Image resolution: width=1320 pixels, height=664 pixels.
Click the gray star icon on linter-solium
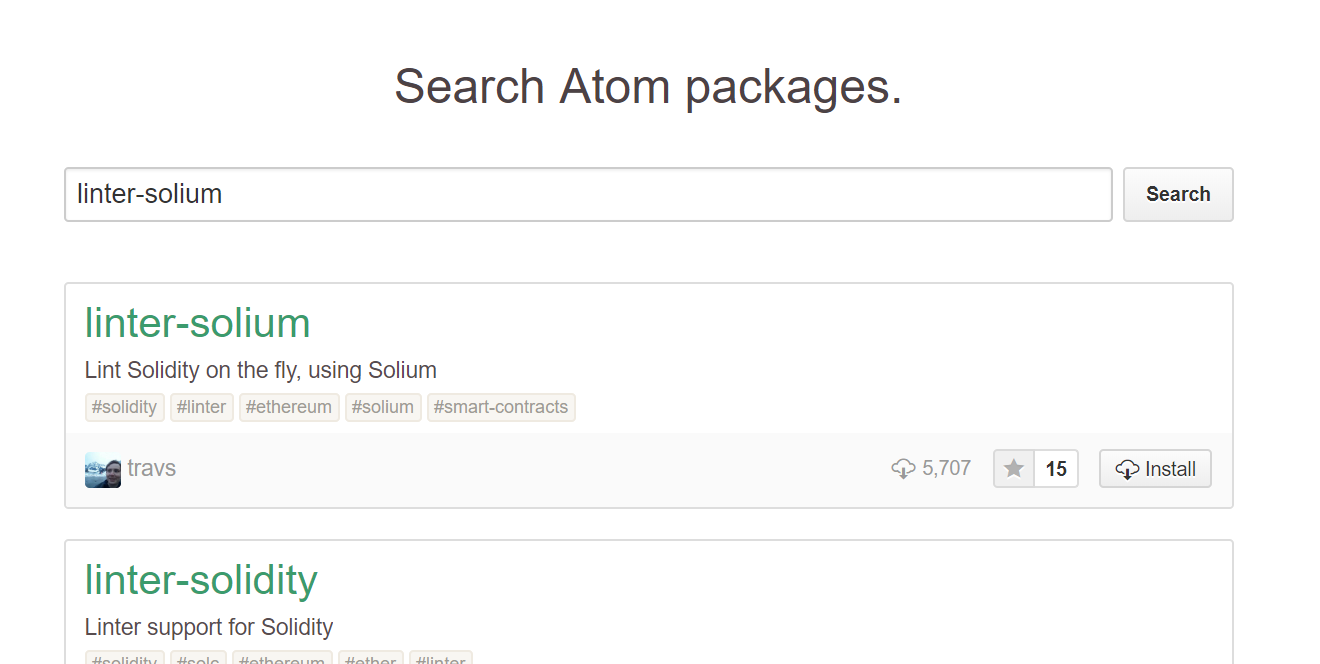tap(1013, 468)
